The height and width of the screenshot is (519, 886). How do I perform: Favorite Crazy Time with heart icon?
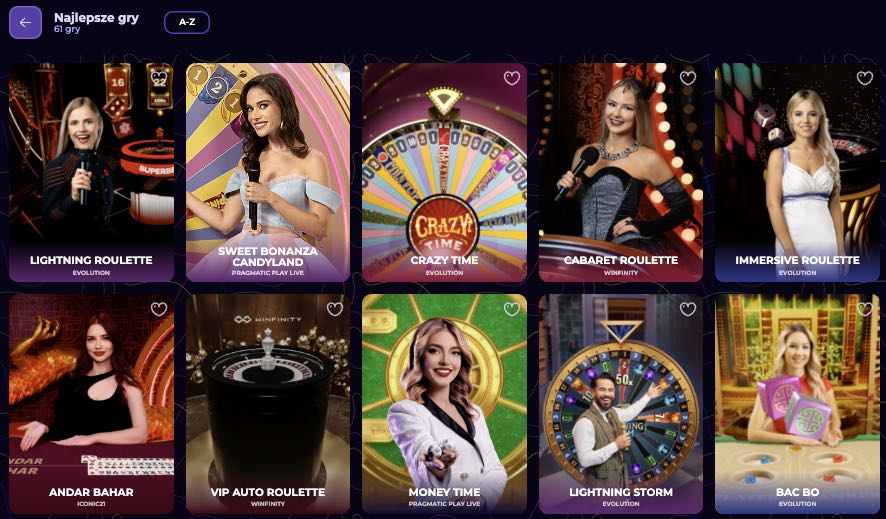(511, 78)
